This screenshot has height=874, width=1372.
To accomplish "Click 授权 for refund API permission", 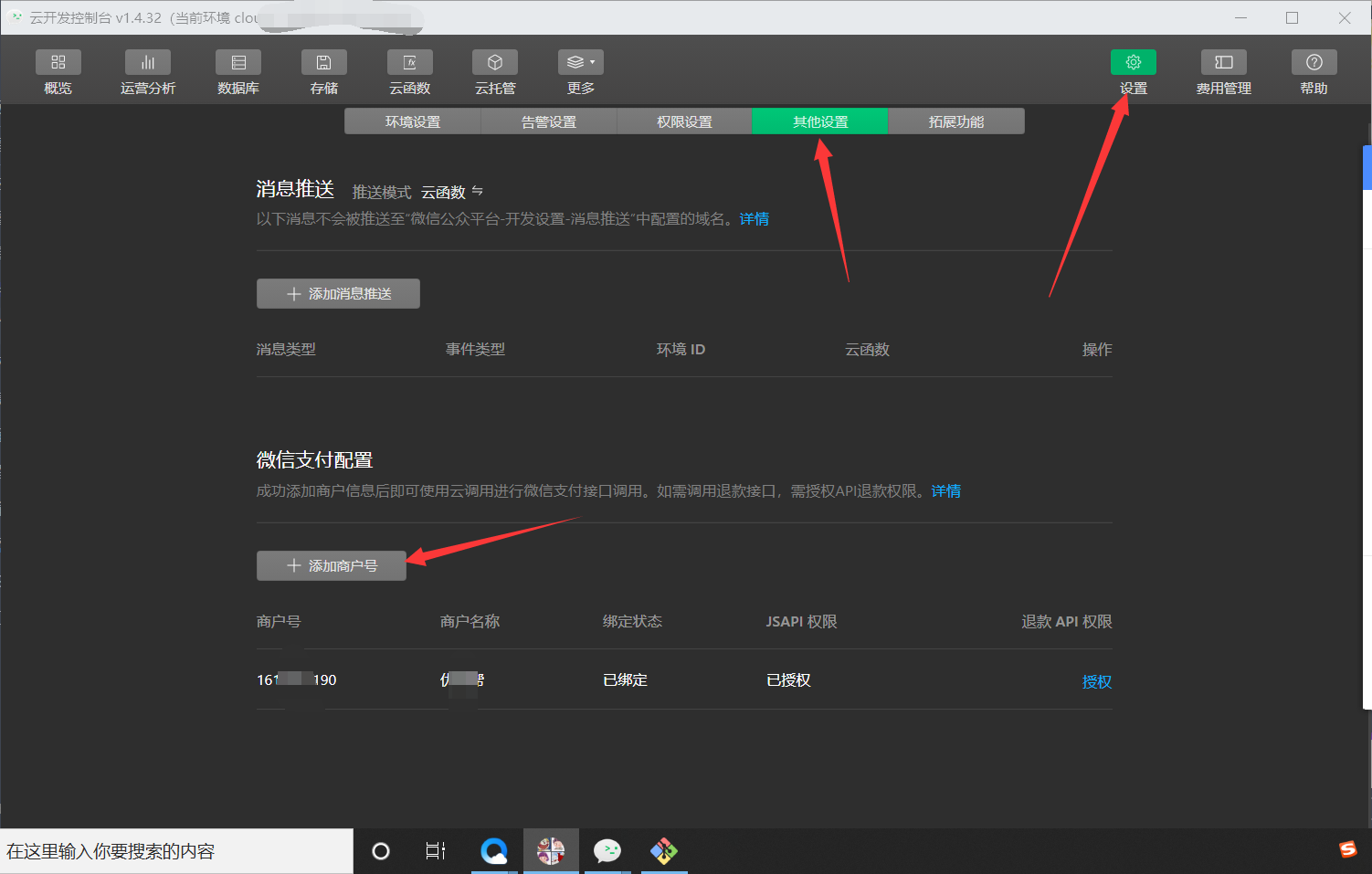I will pyautogui.click(x=1095, y=681).
